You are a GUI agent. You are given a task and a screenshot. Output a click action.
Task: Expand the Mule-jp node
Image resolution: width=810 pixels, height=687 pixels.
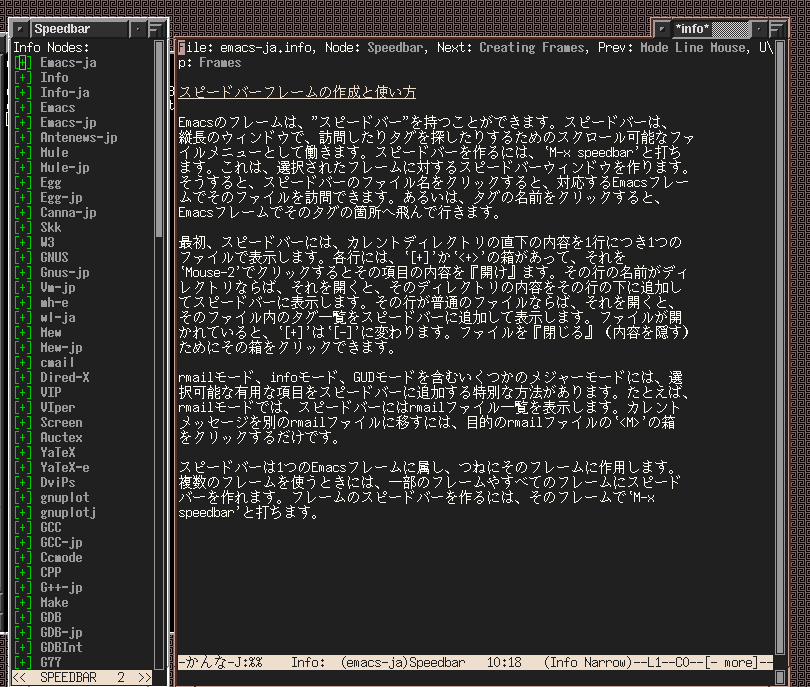(x=23, y=167)
